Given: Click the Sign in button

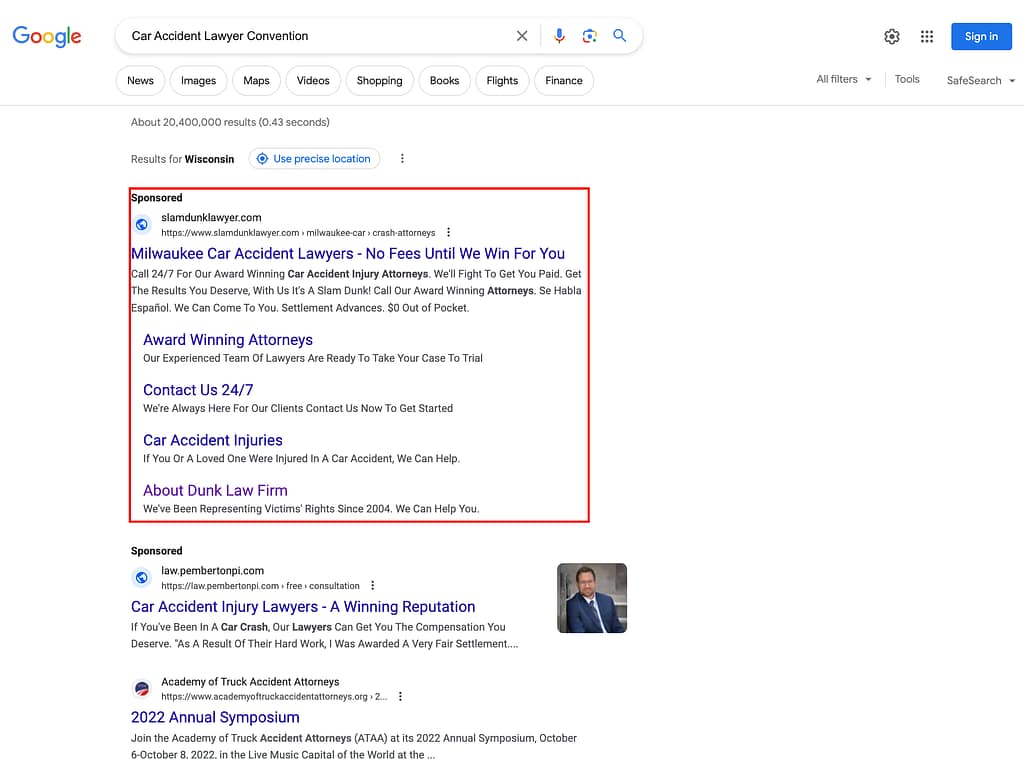Looking at the screenshot, I should 981,37.
